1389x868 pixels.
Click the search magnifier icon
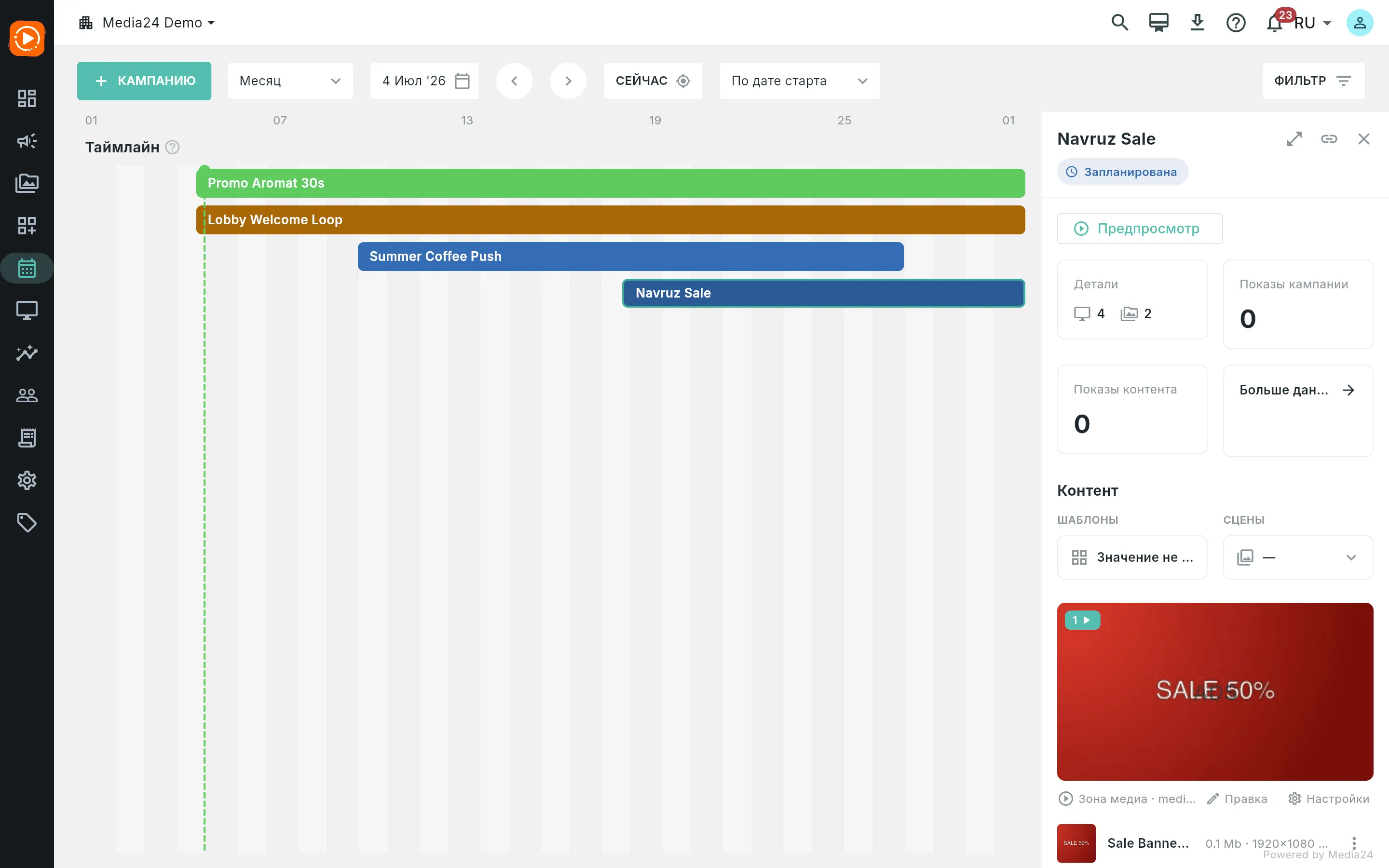pos(1120,23)
